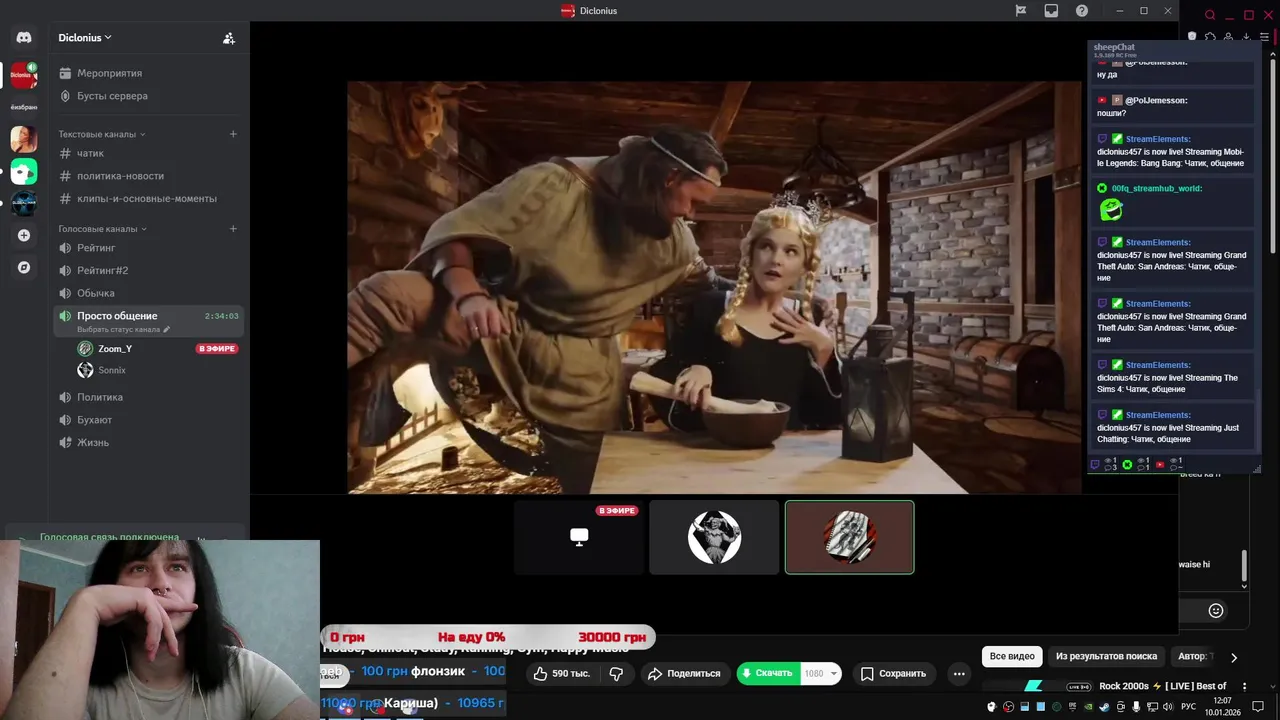1280x720 pixels.
Task: Select Просто общение voice channel
Action: coord(148,320)
